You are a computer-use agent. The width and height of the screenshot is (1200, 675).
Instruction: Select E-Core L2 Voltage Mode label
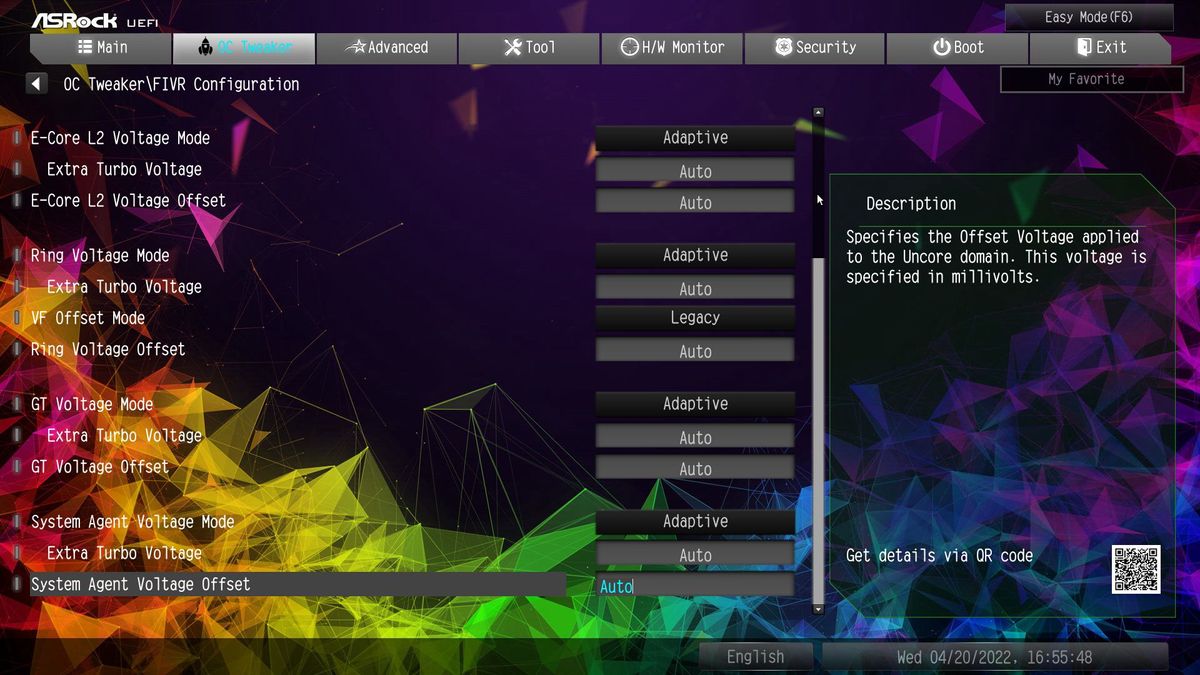point(120,138)
